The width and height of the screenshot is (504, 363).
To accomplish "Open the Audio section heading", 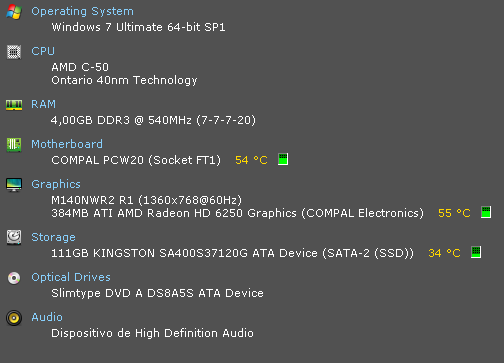I will coord(47,317).
